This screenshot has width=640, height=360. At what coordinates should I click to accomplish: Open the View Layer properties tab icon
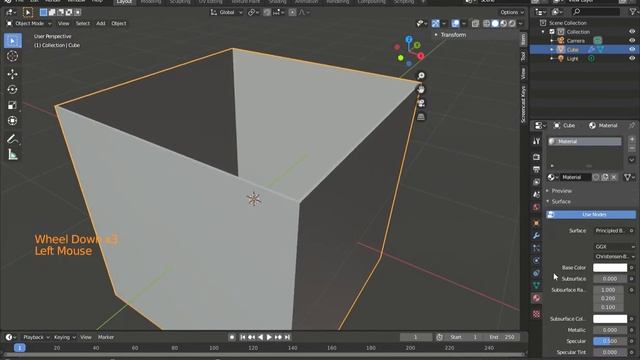(x=536, y=182)
